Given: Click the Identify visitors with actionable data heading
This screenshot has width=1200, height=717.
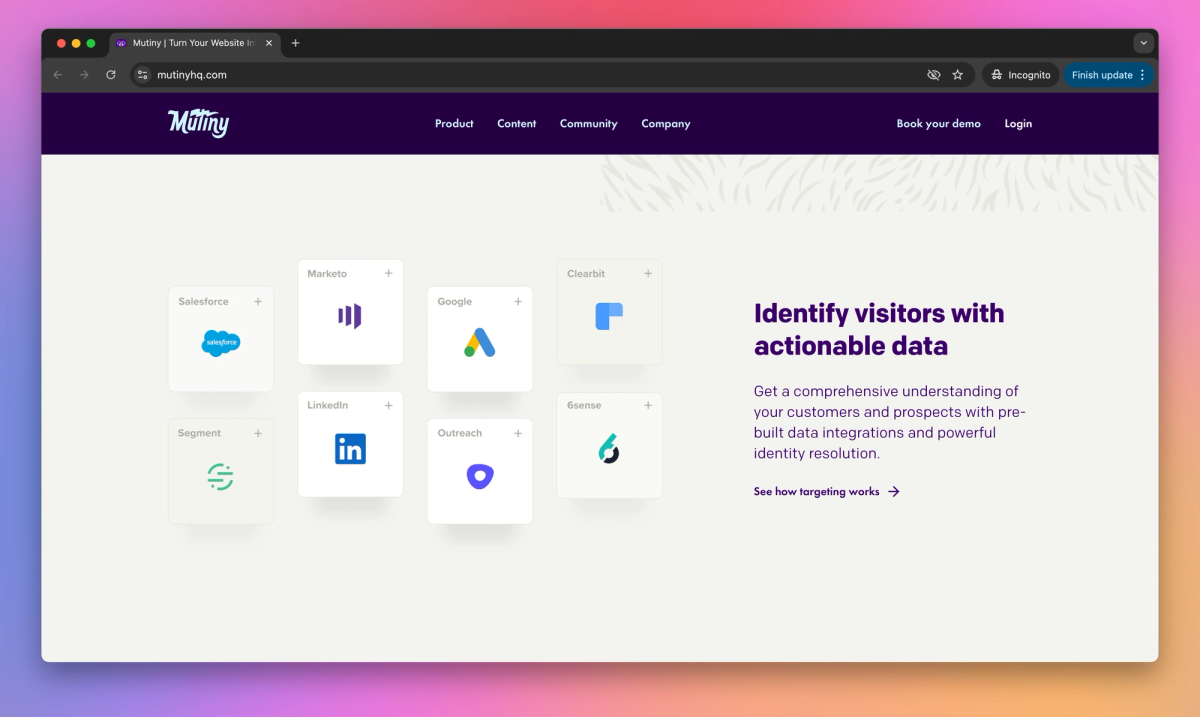Looking at the screenshot, I should [x=879, y=329].
